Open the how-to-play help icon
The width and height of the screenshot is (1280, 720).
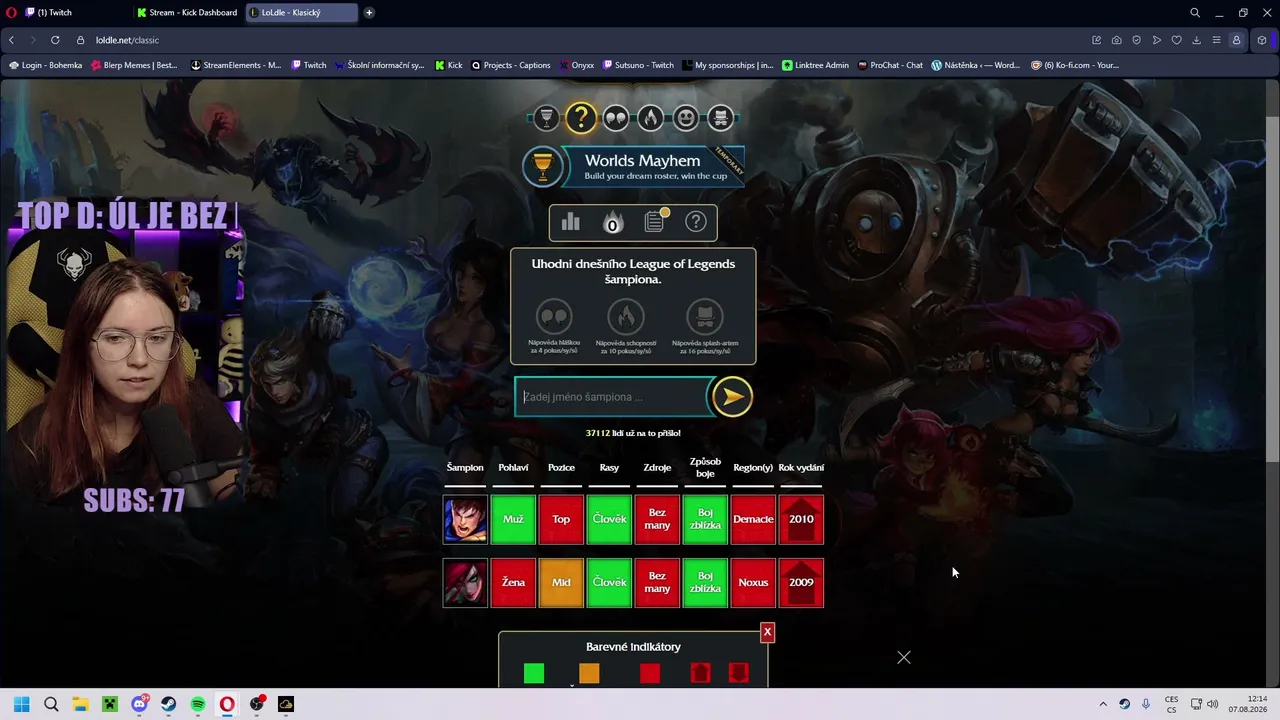[696, 222]
